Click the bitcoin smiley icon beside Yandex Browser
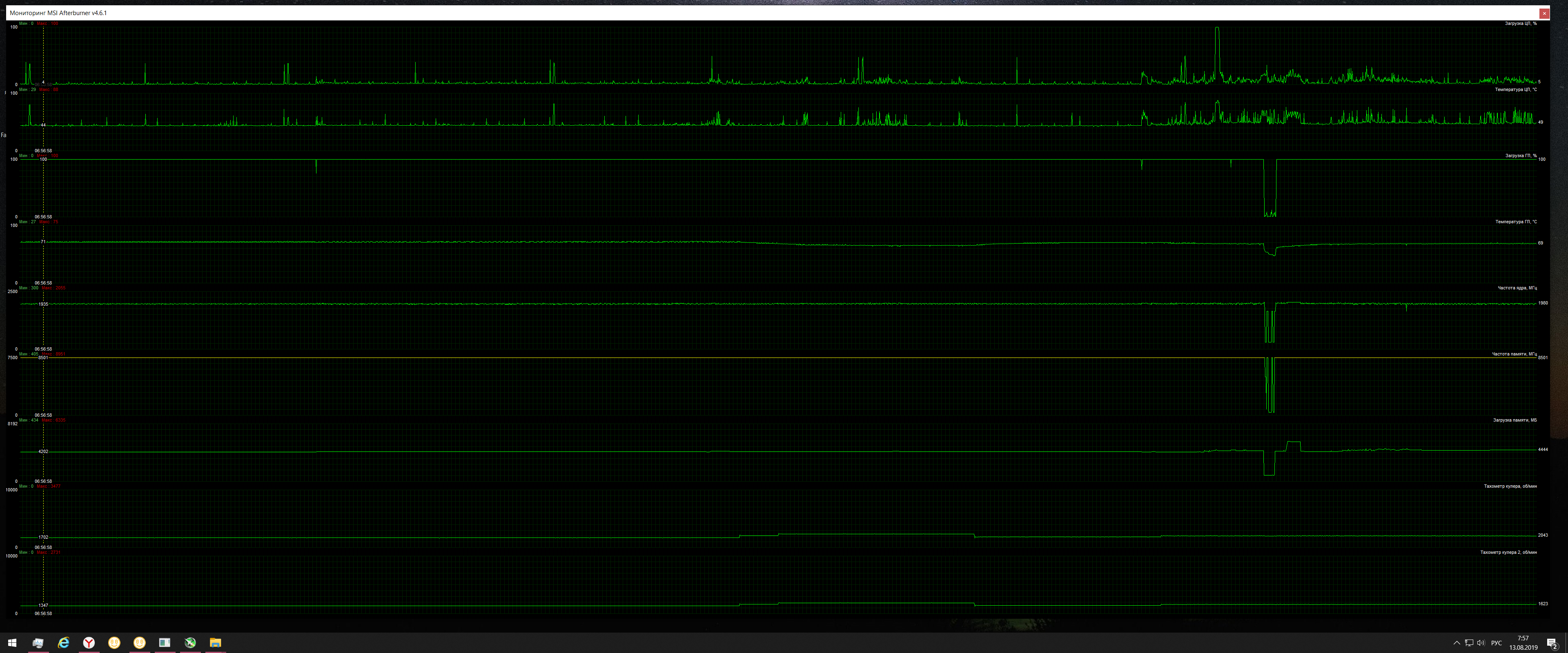1568x653 pixels. click(114, 643)
